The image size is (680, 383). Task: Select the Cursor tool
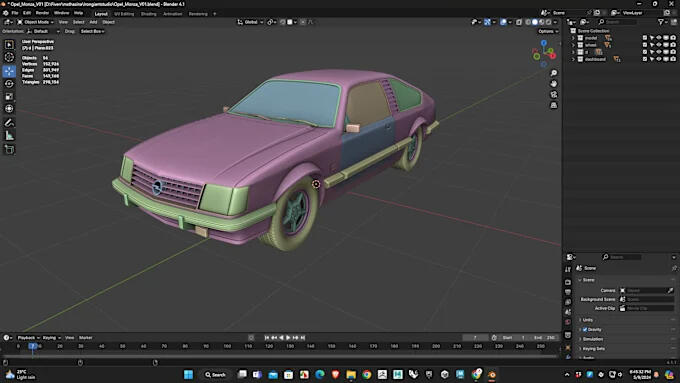pos(9,57)
